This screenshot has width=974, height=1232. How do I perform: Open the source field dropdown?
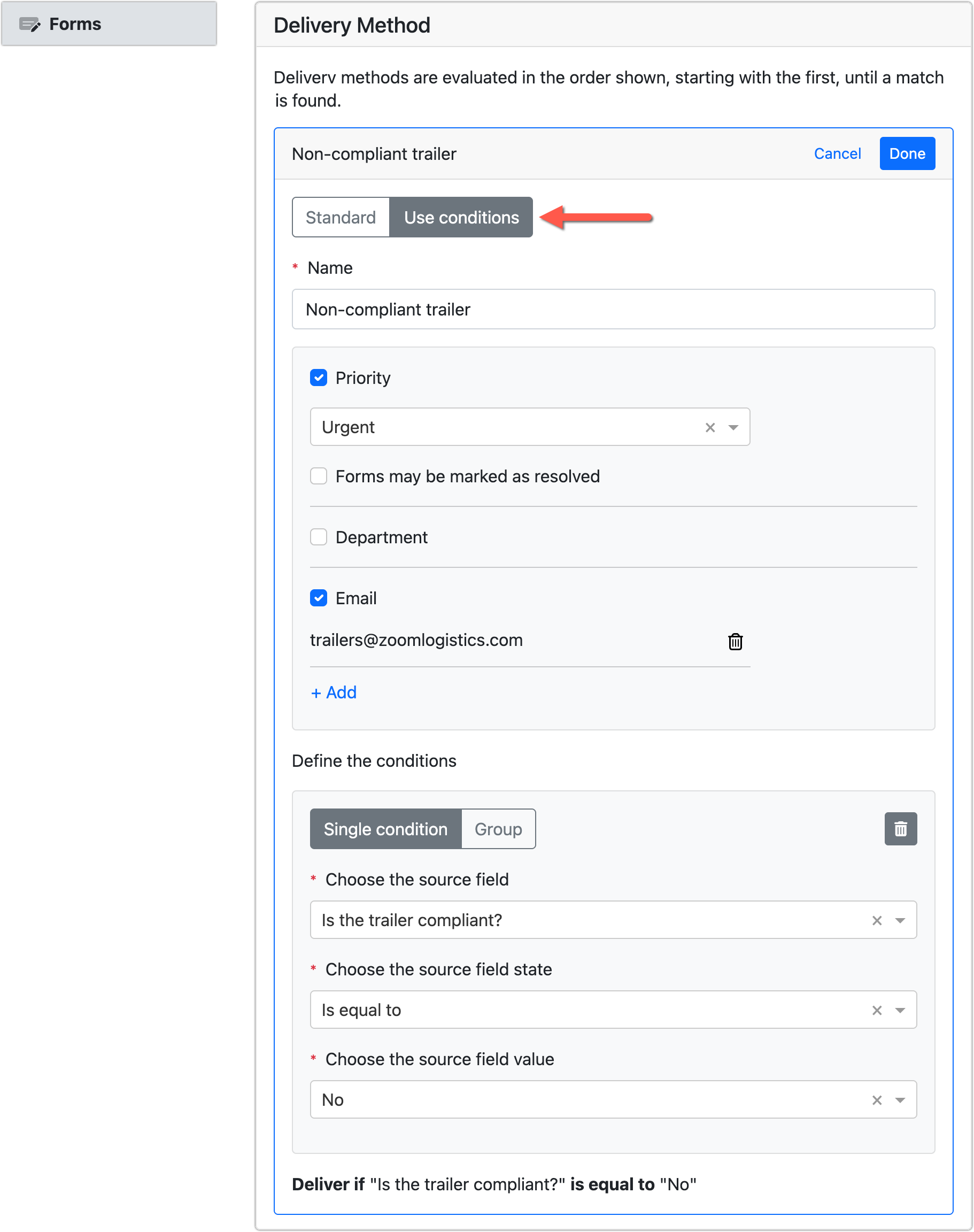point(899,920)
